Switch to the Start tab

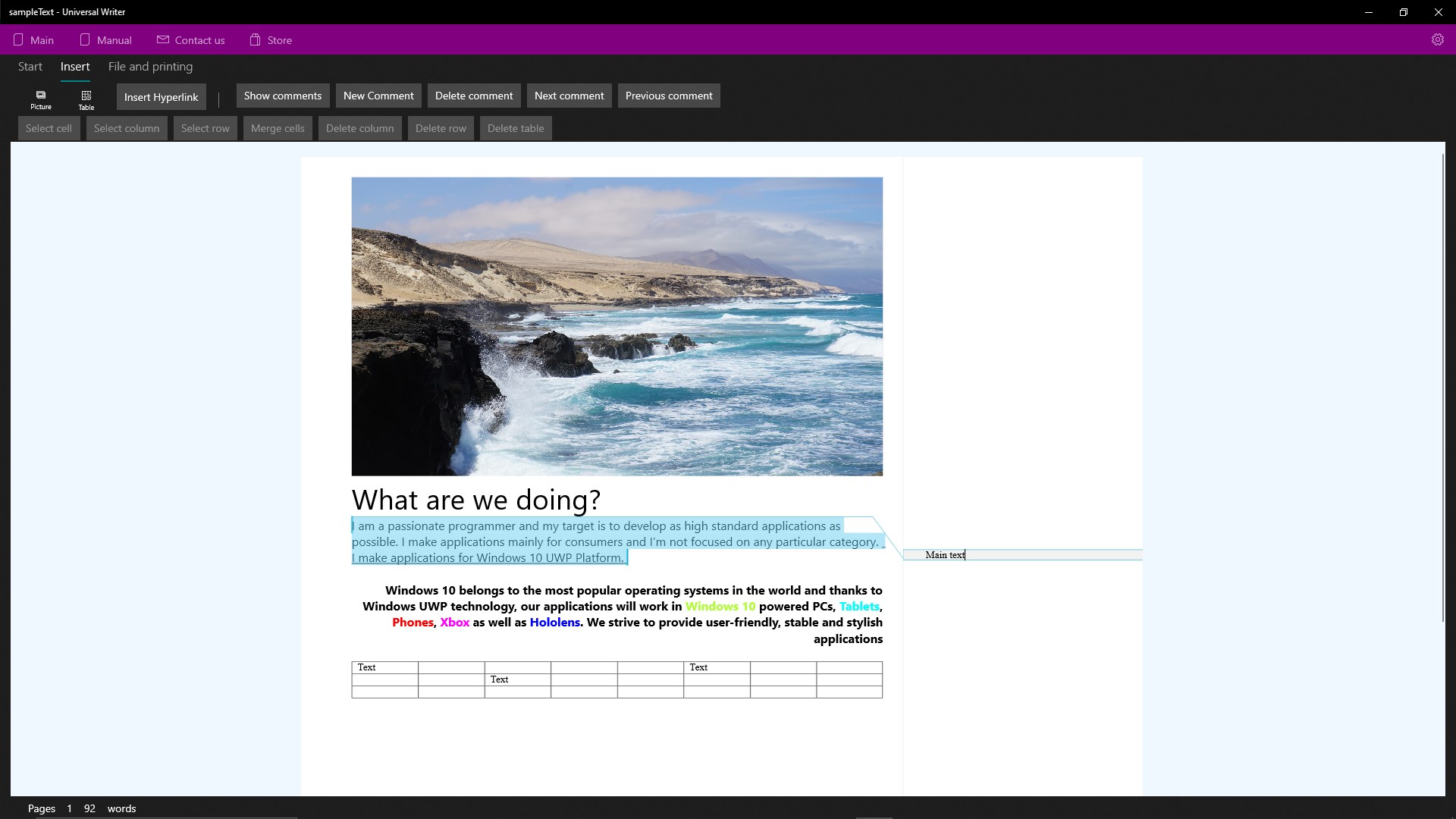click(30, 67)
